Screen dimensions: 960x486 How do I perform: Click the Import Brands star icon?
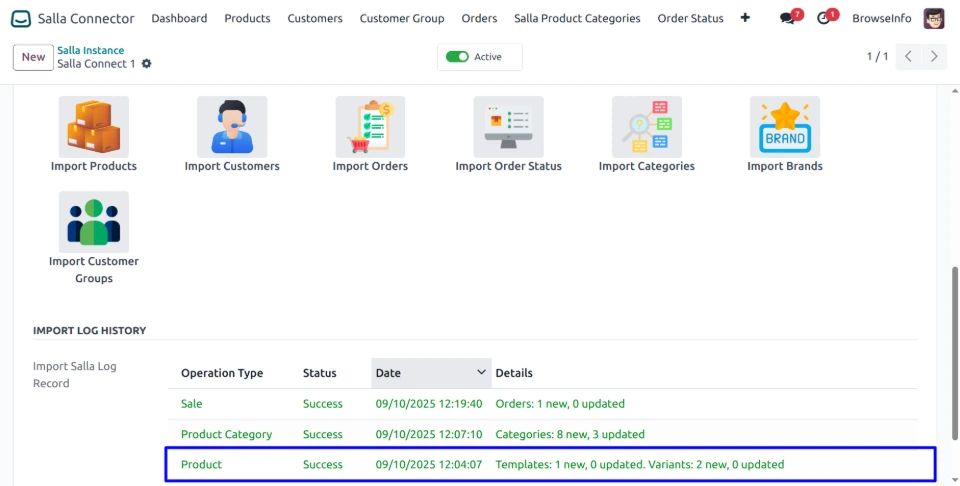coord(784,126)
